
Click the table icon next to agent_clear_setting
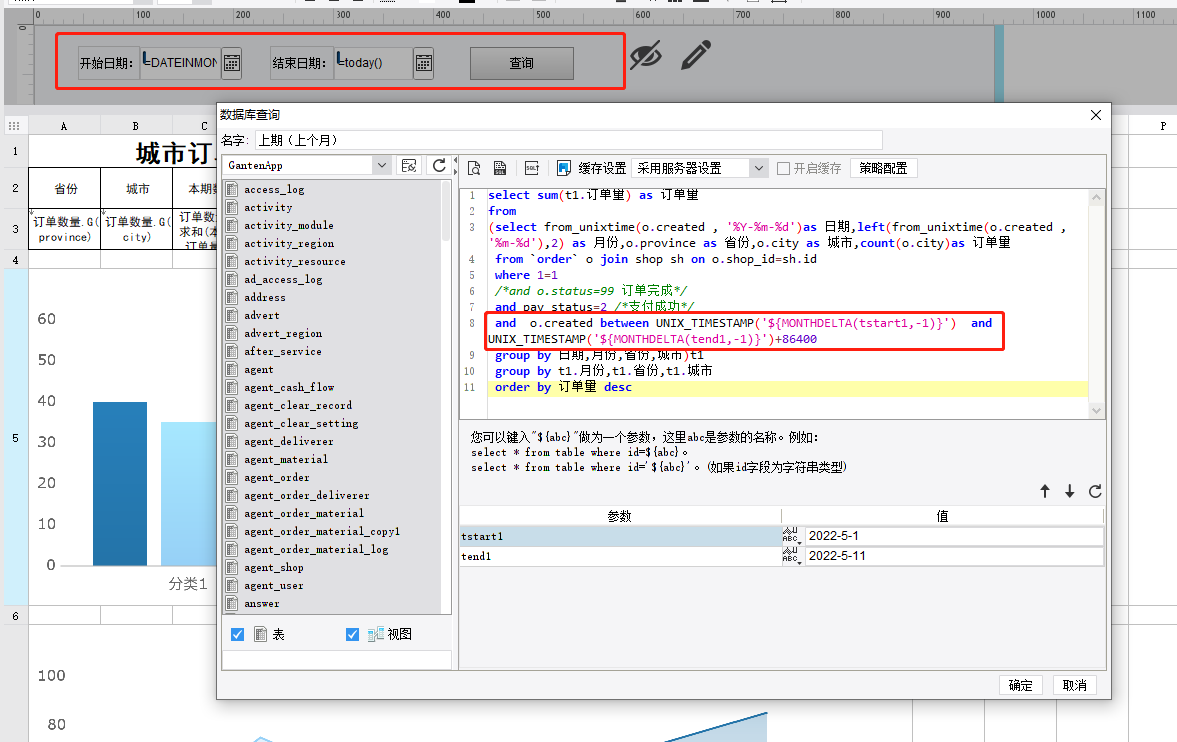[x=232, y=424]
